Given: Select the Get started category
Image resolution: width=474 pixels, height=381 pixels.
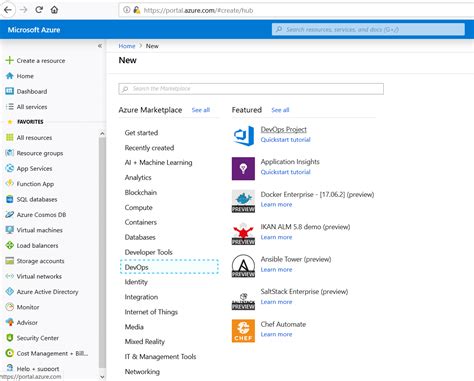Looking at the screenshot, I should (141, 133).
